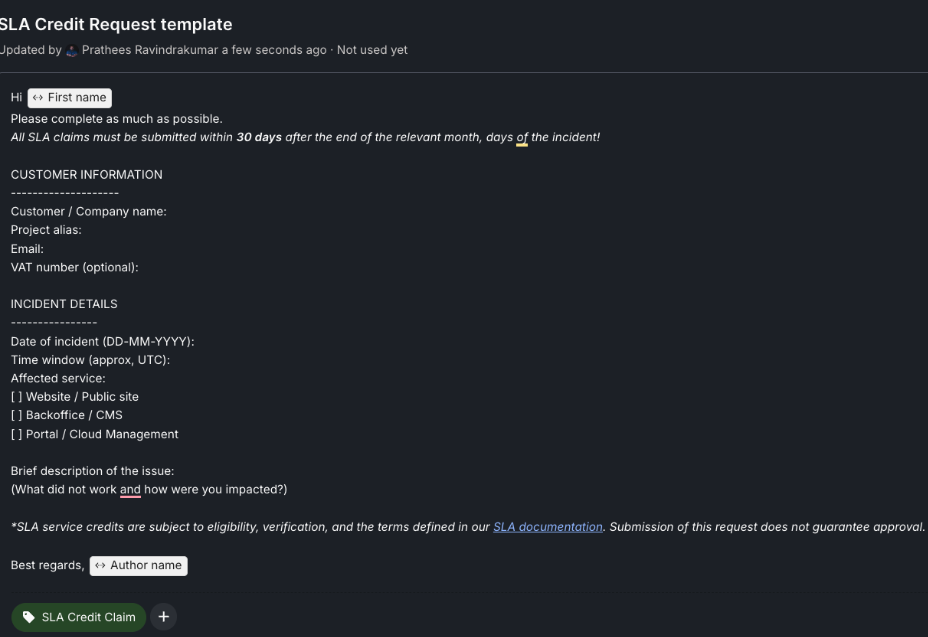Click the SLA Credit Request template title
This screenshot has width=928, height=637.
(x=116, y=24)
